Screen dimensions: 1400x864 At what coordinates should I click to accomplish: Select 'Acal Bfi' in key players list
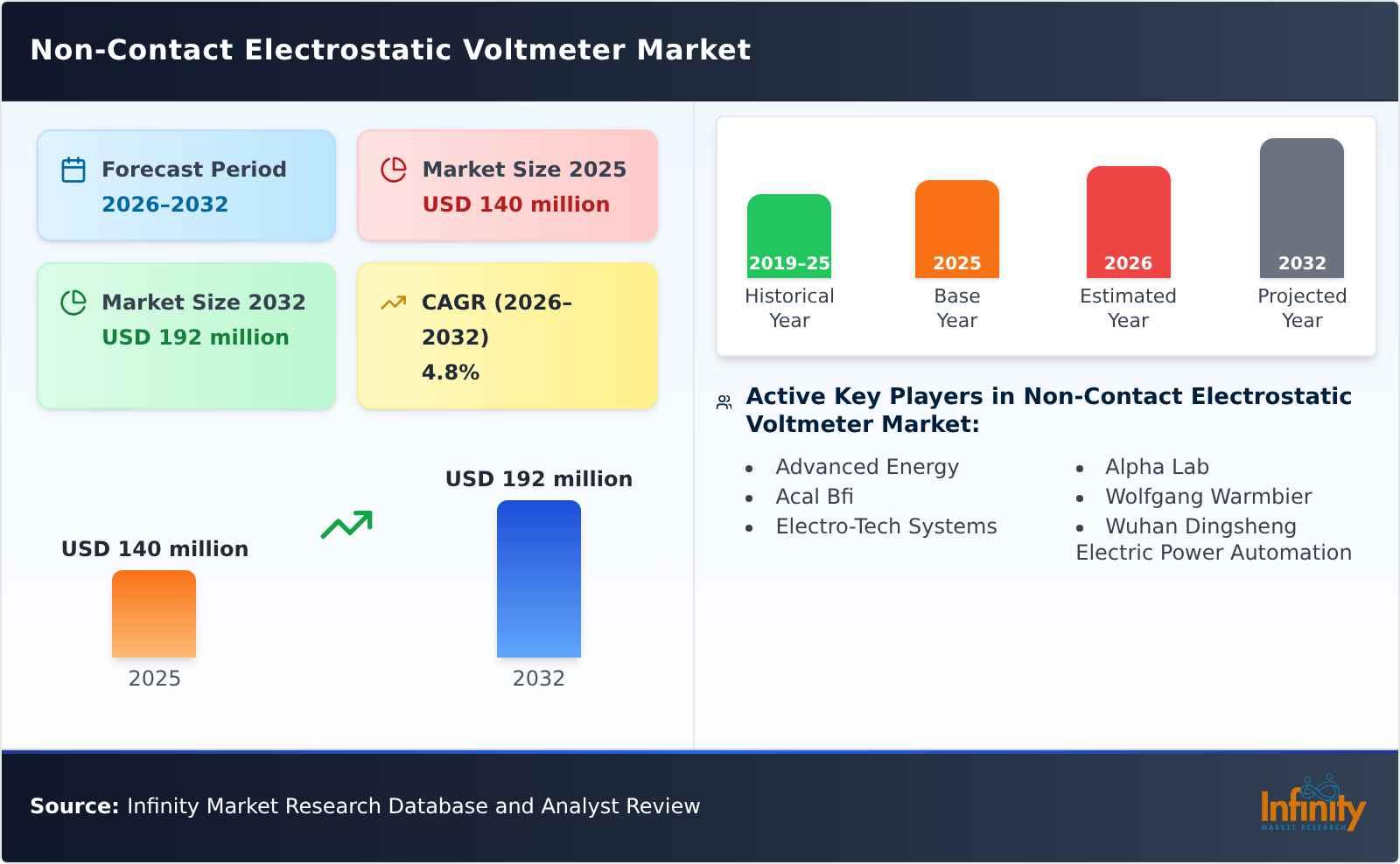(x=815, y=497)
